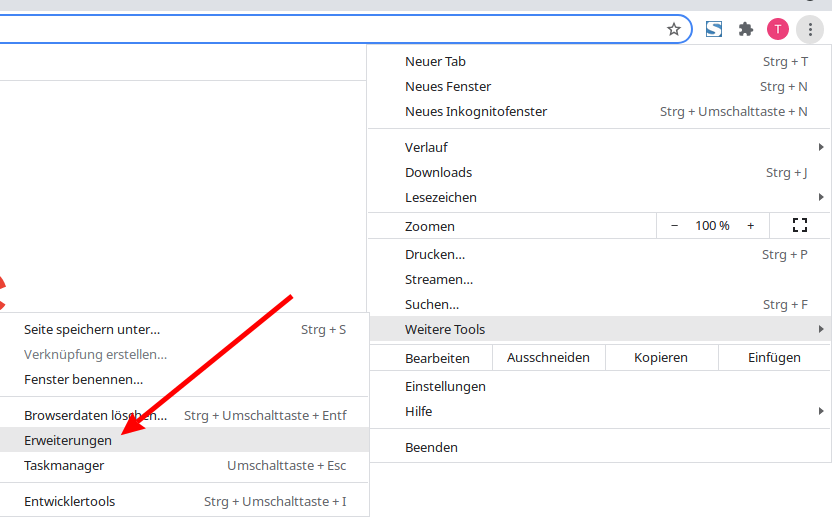Click the Ausschneiden button
The image size is (832, 518).
tap(548, 357)
